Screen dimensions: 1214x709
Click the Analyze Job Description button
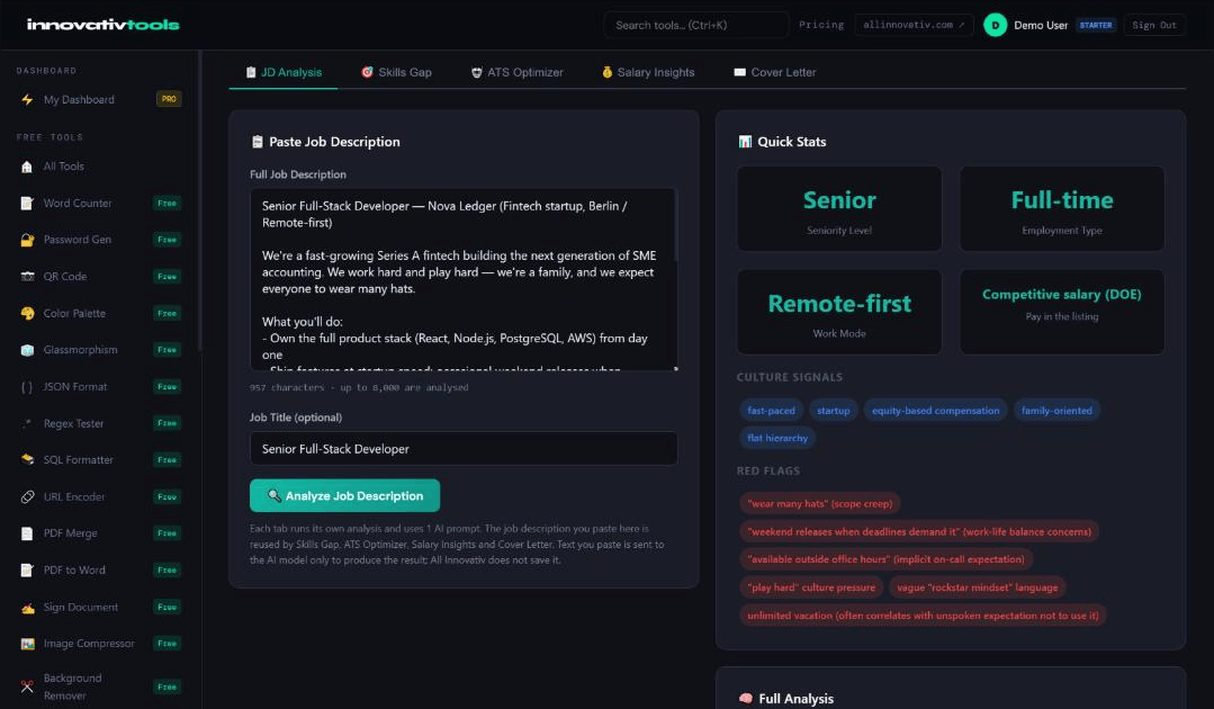coord(345,496)
